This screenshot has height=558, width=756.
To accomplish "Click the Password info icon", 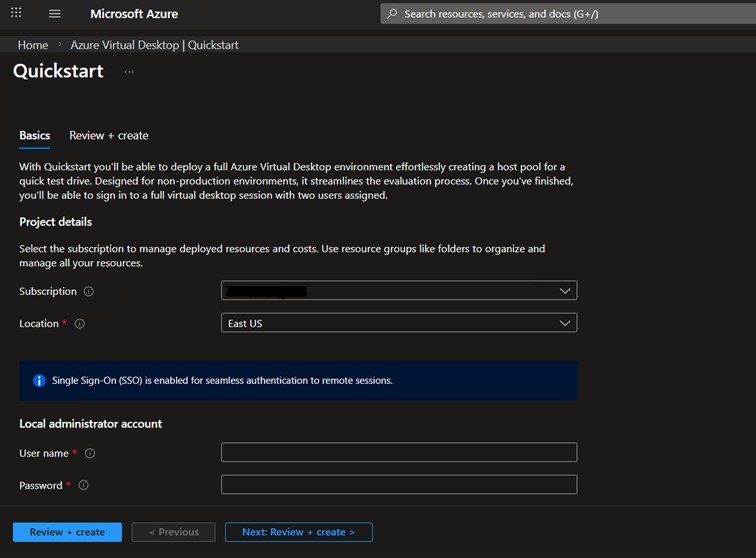I will 84,486.
